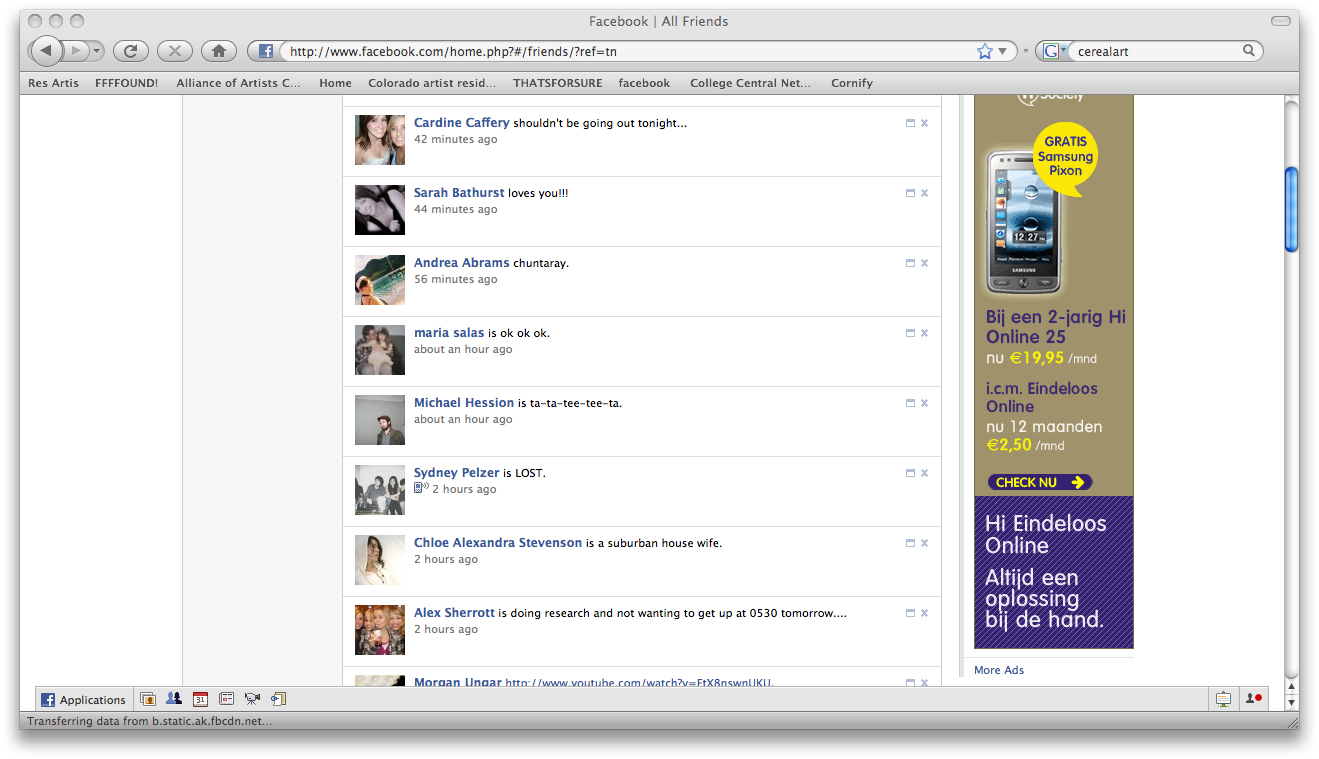Open the Photos app icon in bottom bar
Viewport: 1319px width, 759px height.
tap(148, 699)
